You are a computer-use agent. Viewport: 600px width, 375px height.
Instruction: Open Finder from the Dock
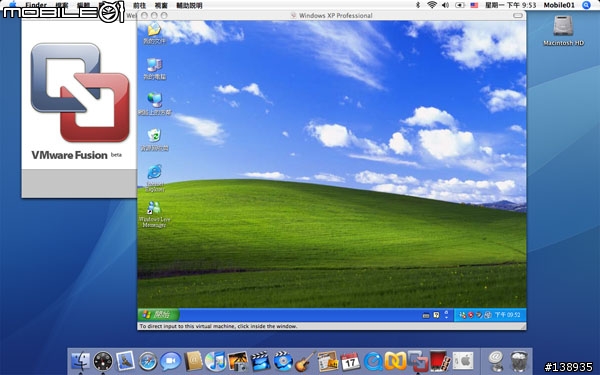pos(80,360)
